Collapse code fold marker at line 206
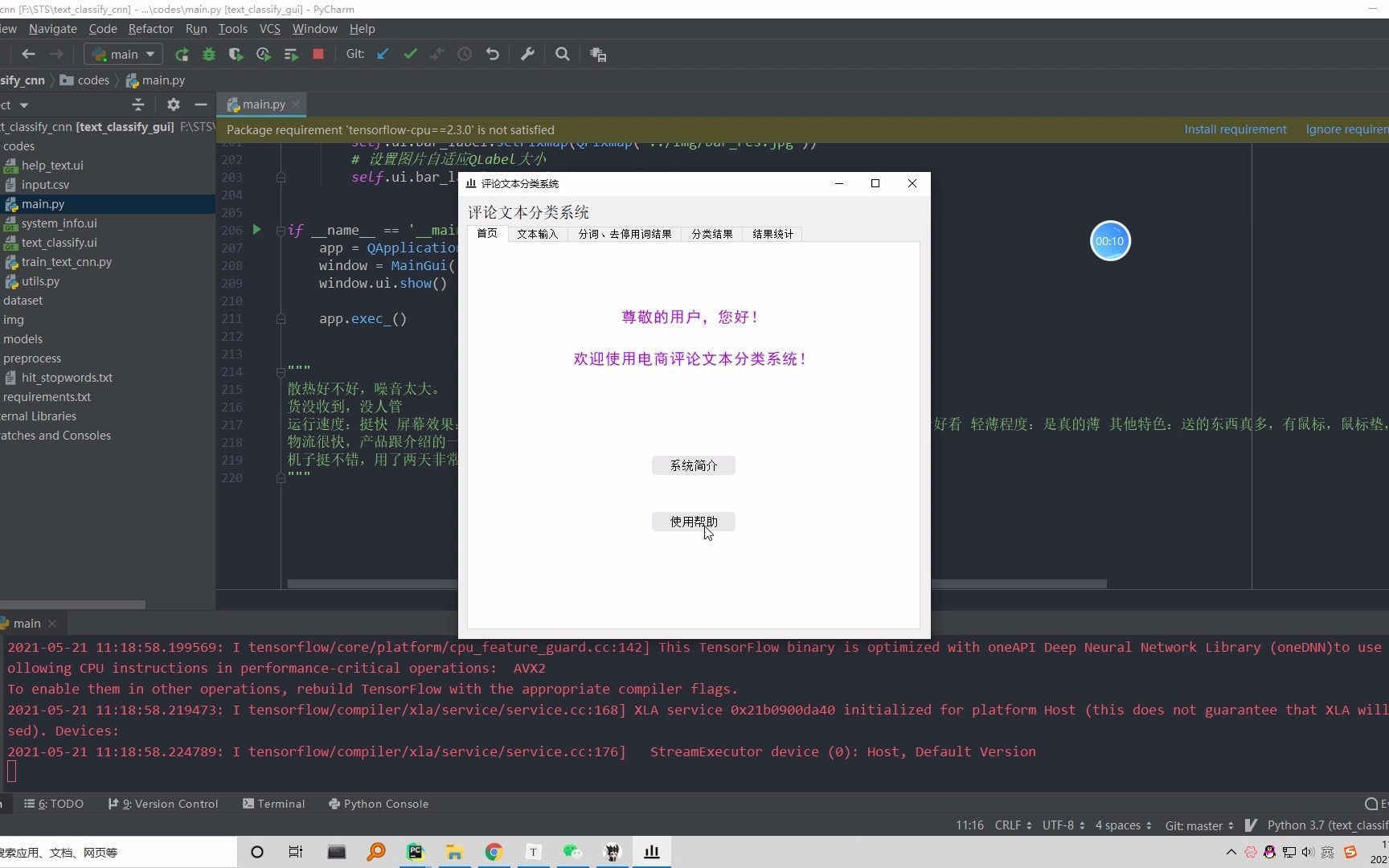This screenshot has height=868, width=1389. (x=281, y=230)
